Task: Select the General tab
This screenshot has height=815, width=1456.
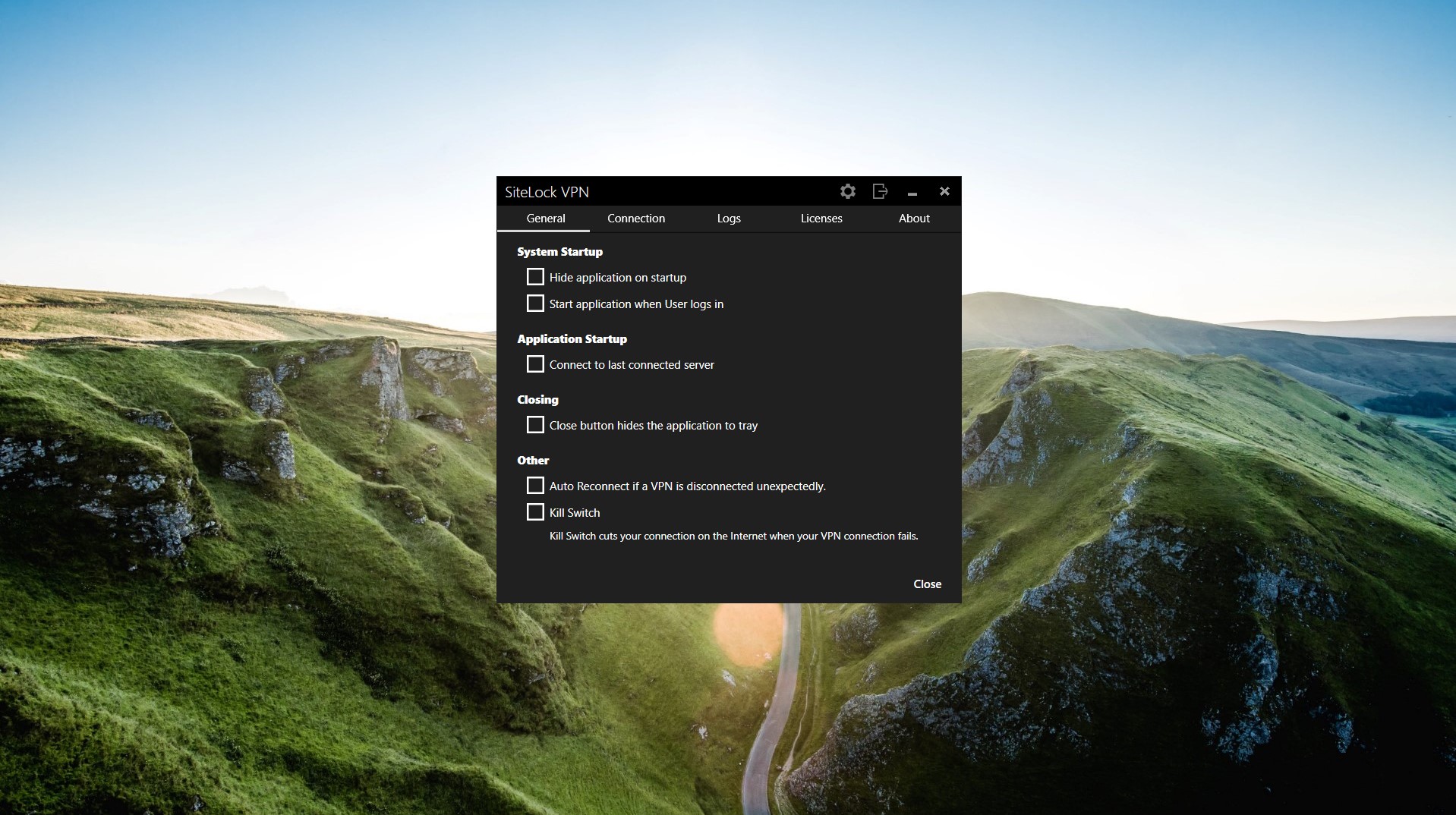Action: tap(545, 219)
